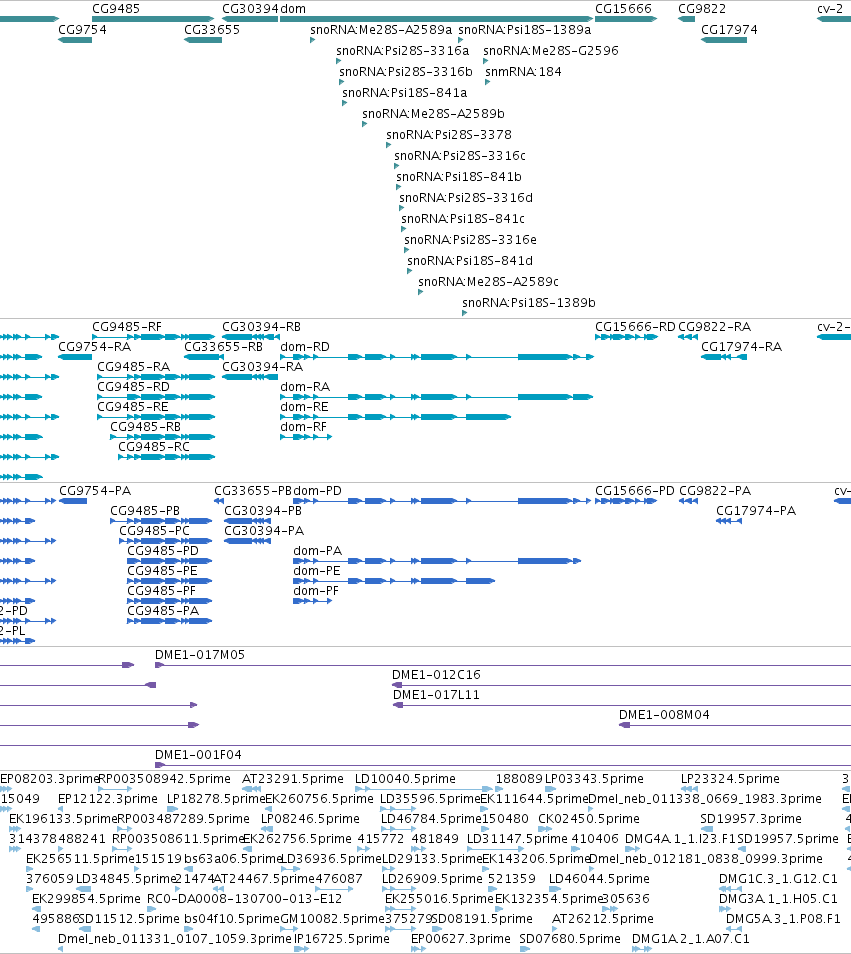Click the LP23324.5prime EST label

coord(730,779)
